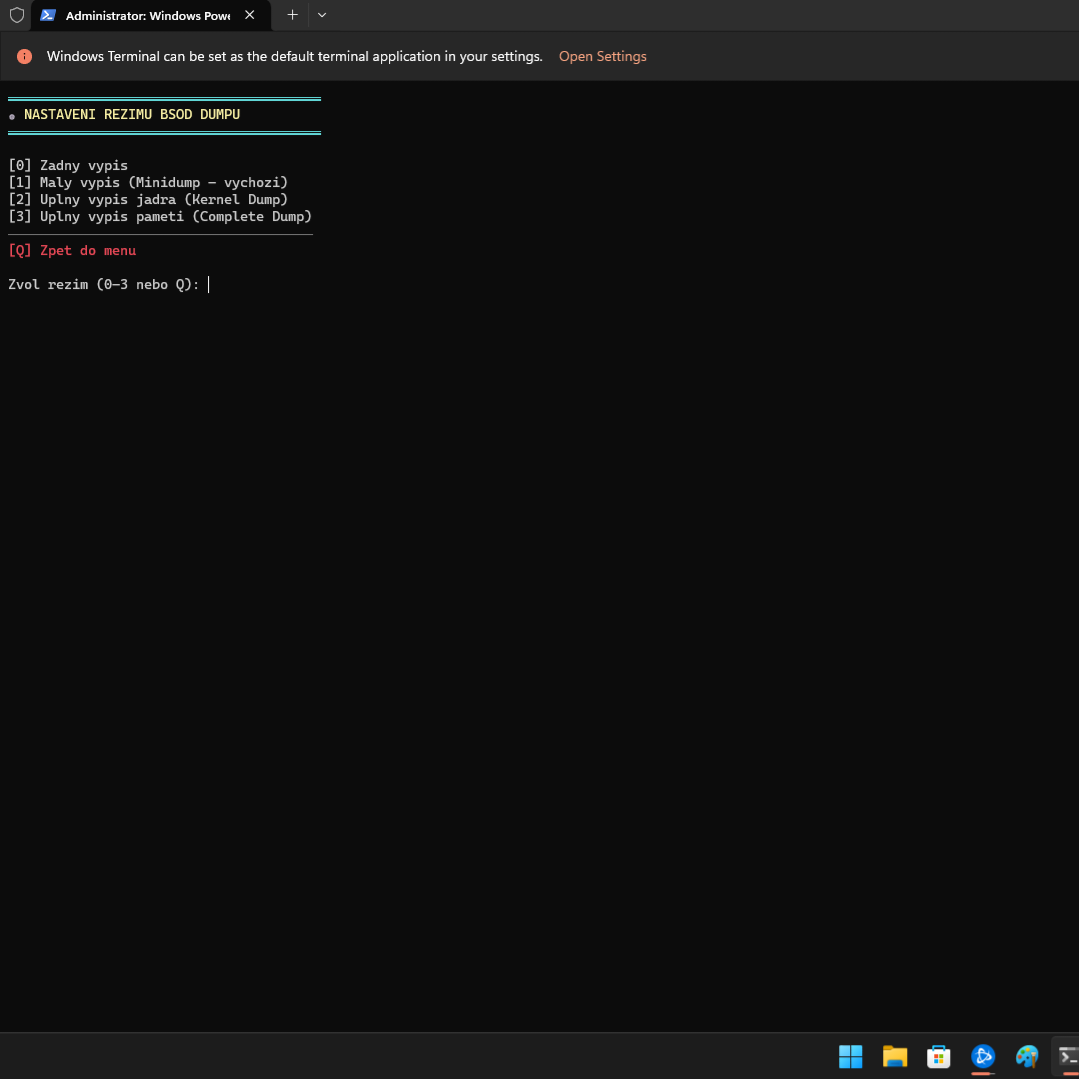Screen dimensions: 1079x1079
Task: Click the '[3] Uplny vypis pameti' line
Action: 160,217
